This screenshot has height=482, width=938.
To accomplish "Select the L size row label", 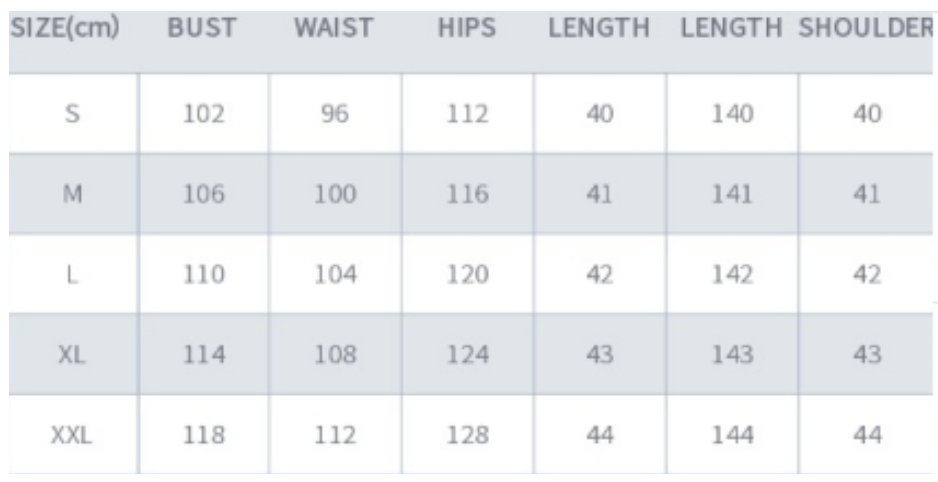I will click(x=72, y=274).
